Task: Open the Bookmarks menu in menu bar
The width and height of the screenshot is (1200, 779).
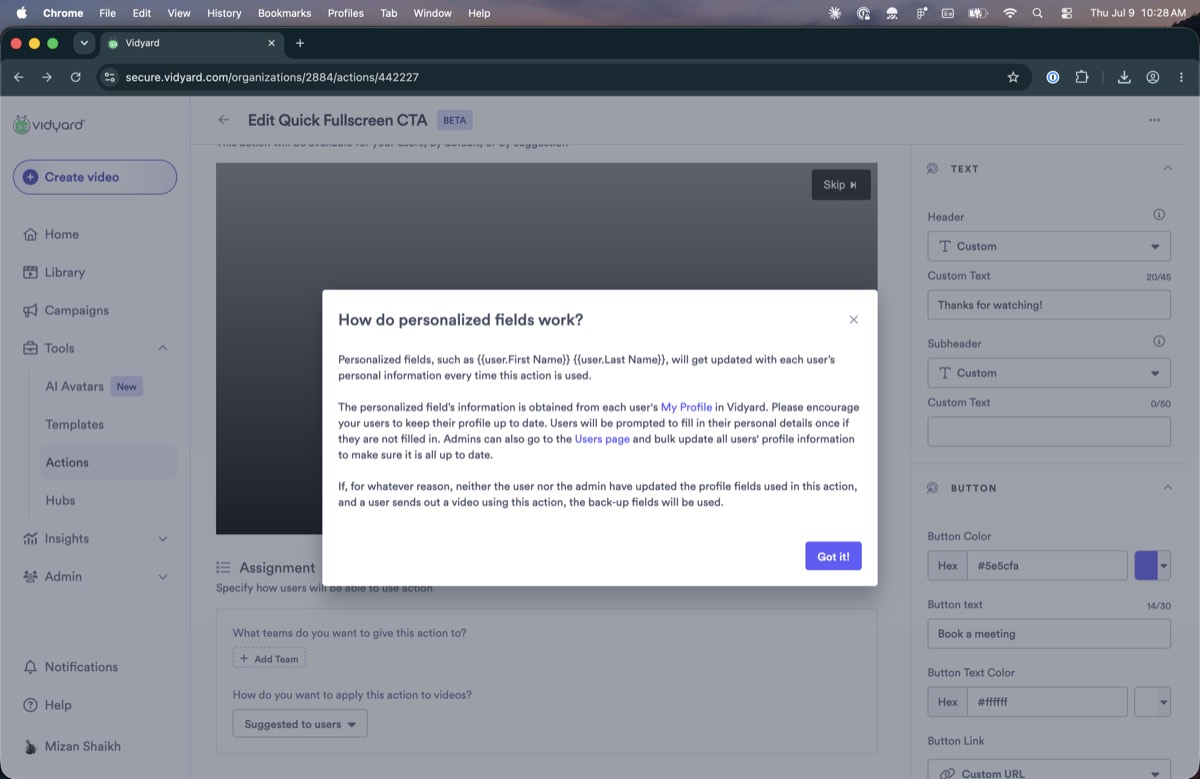Action: (284, 13)
